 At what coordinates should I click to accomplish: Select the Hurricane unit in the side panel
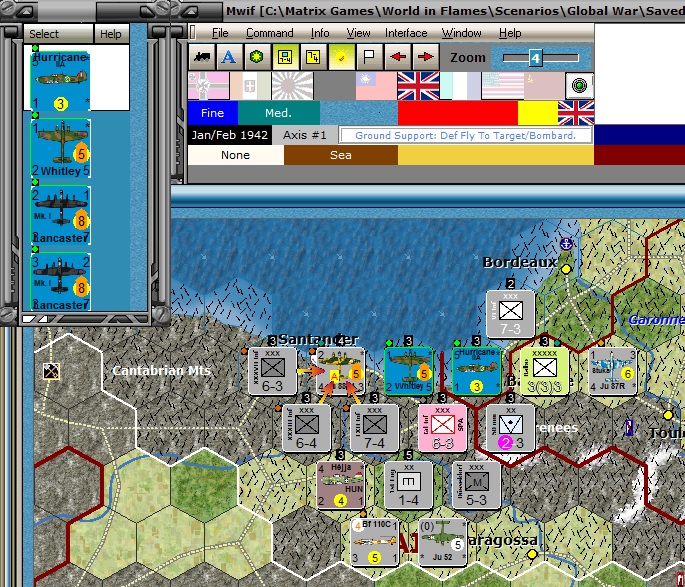click(x=61, y=80)
